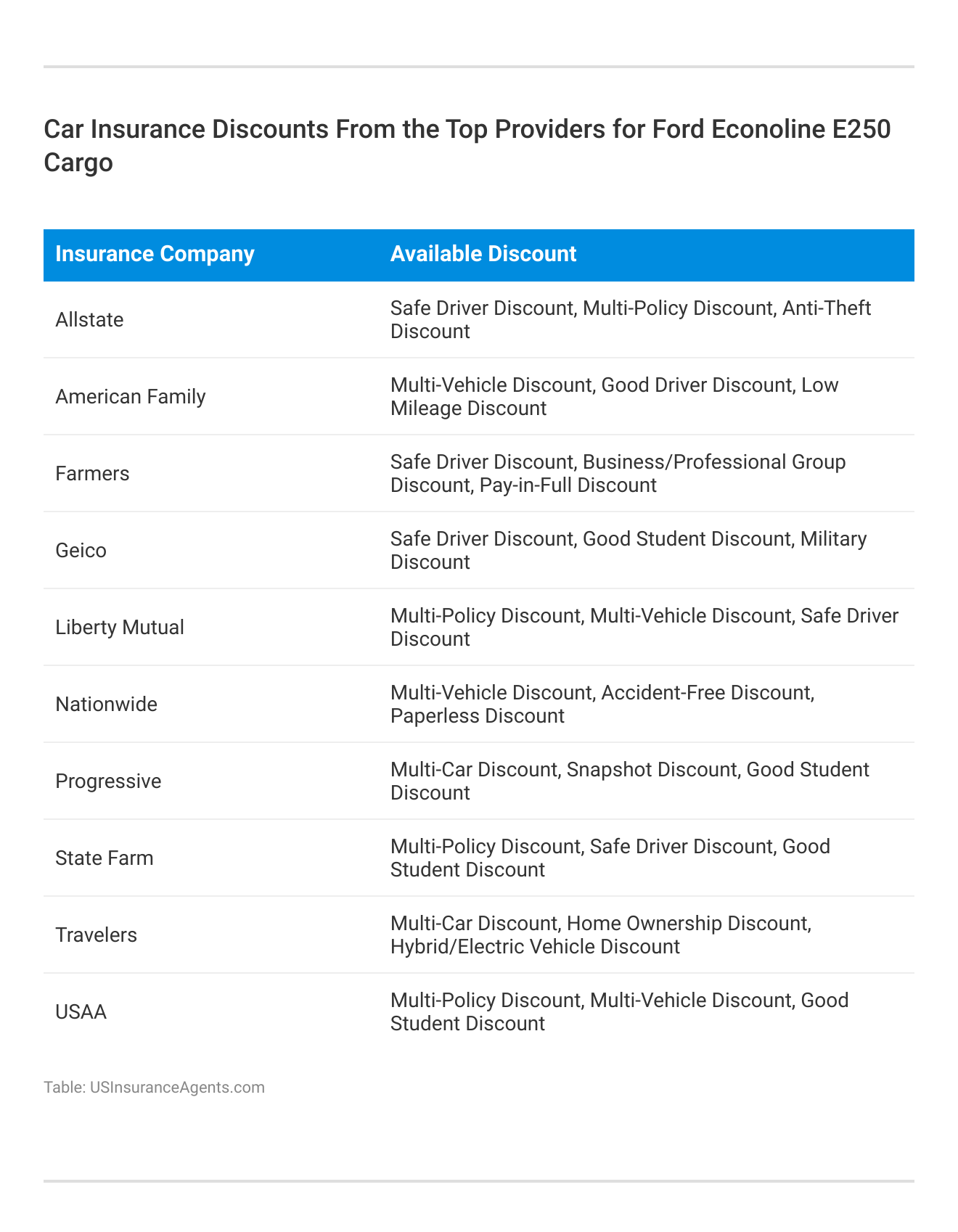Click the USInsuranceAgents.com table source text
Screen dimensions: 958x1232
click(154, 1087)
